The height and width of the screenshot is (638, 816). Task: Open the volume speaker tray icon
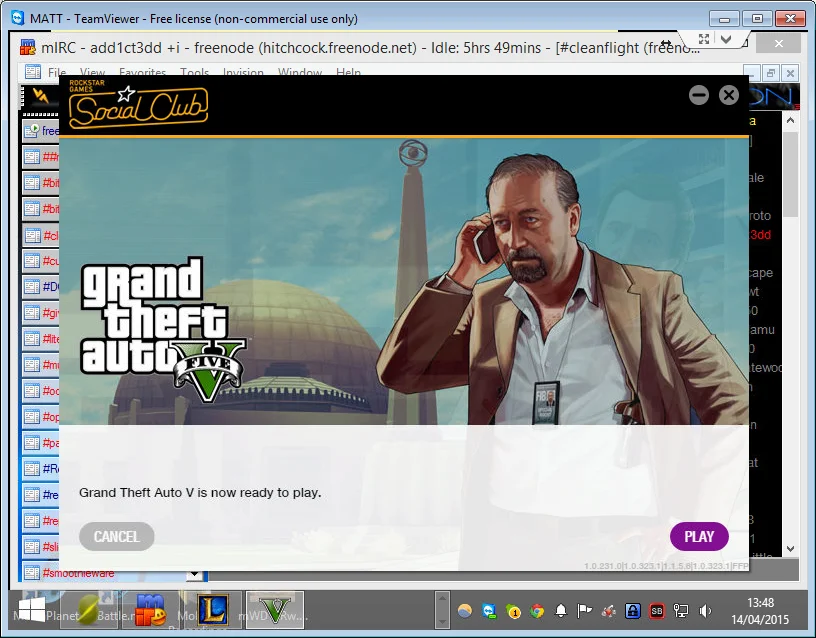coord(705,610)
